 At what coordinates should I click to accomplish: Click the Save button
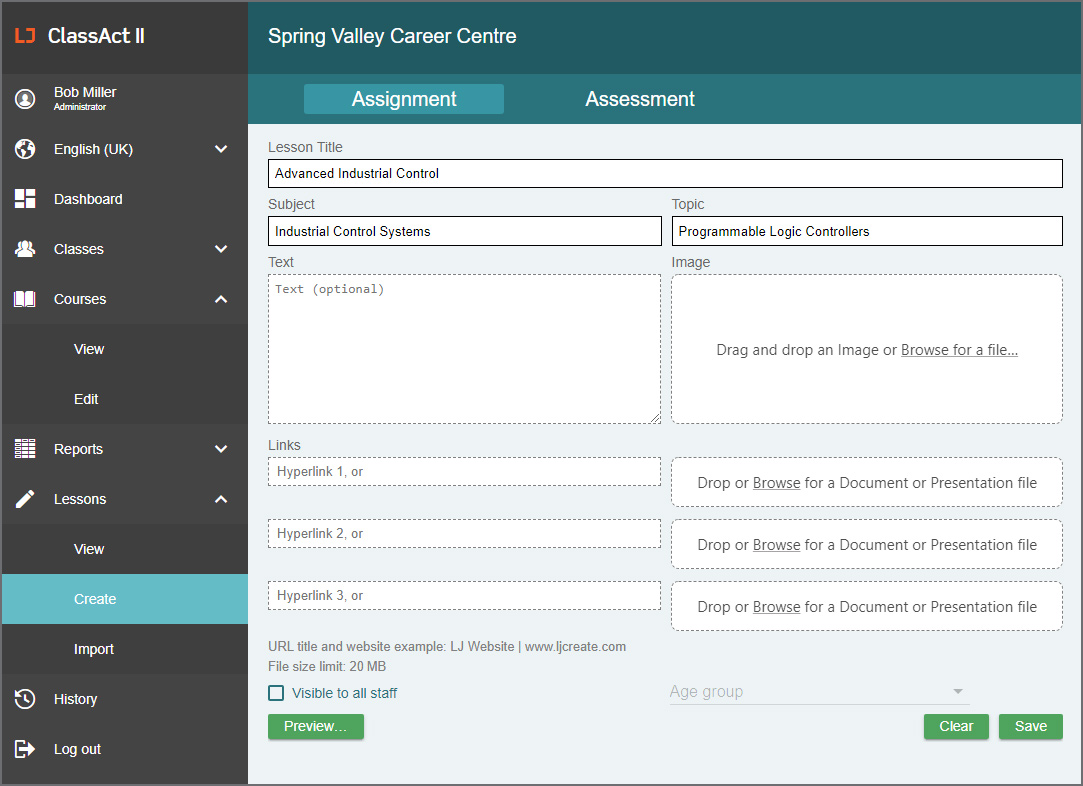click(1030, 726)
